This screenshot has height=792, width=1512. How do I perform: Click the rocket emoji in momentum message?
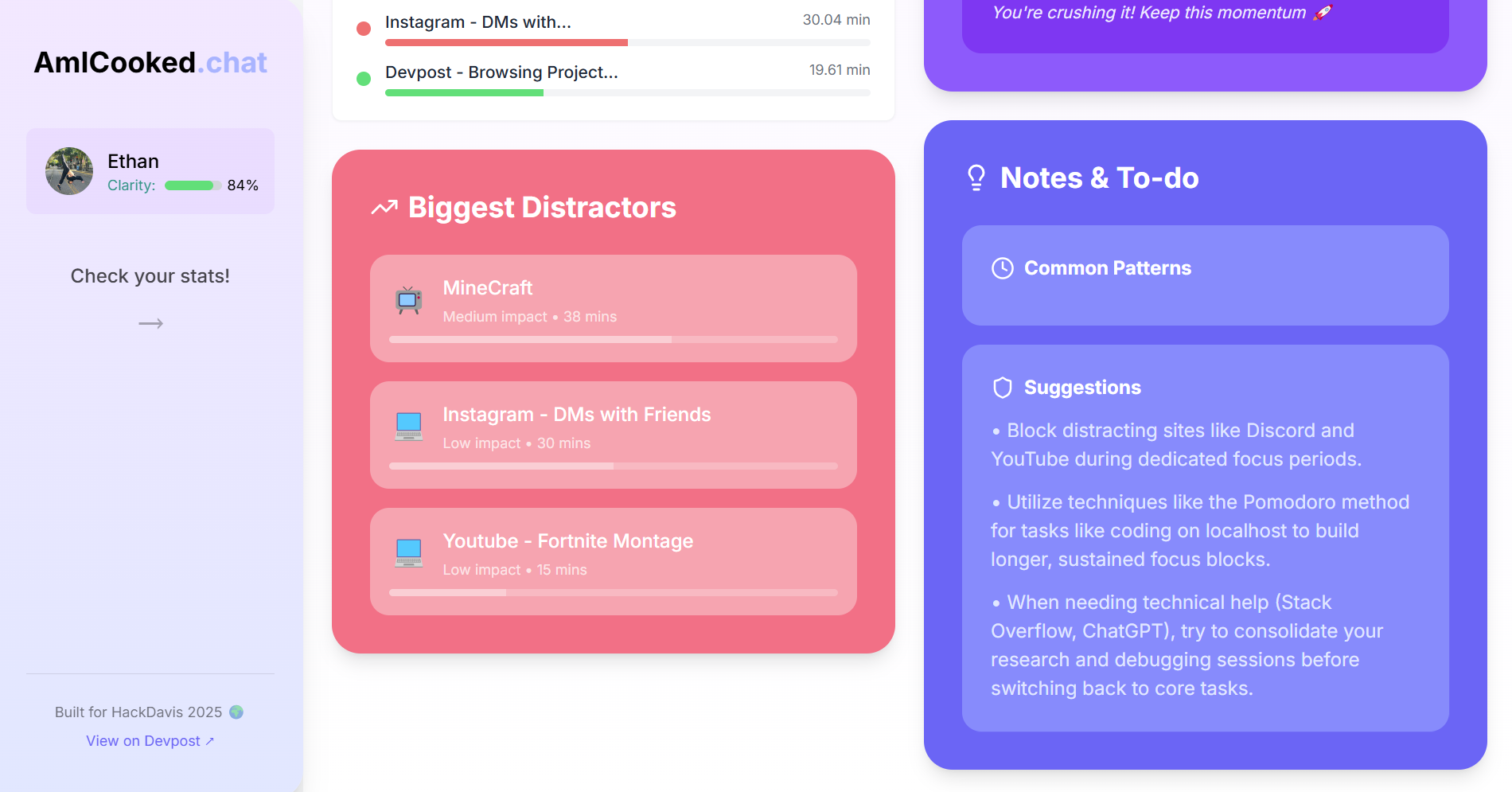click(x=1323, y=13)
